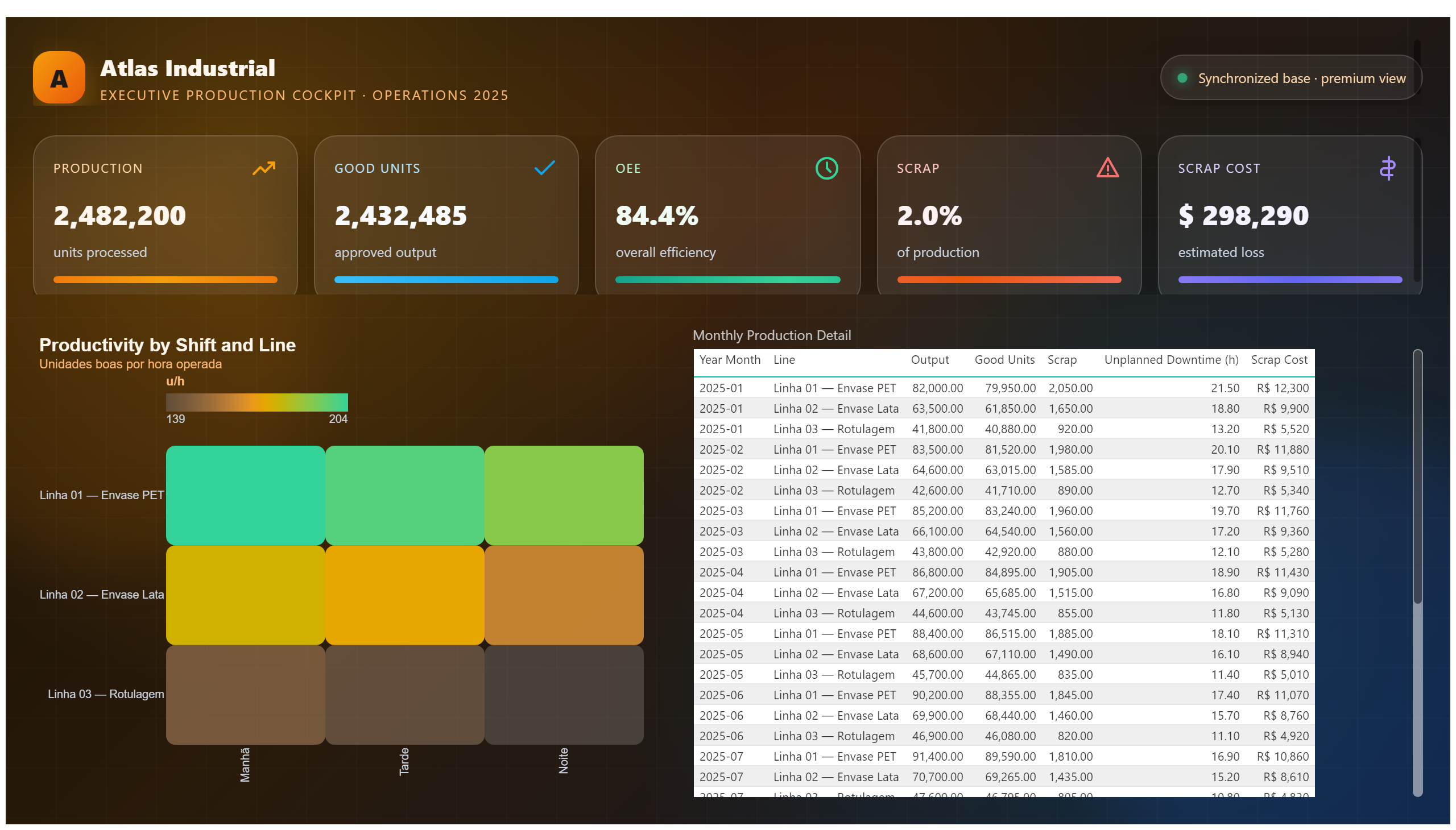This screenshot has width=1456, height=830.
Task: Click the Scrap Cost currency icon
Action: [x=1388, y=168]
